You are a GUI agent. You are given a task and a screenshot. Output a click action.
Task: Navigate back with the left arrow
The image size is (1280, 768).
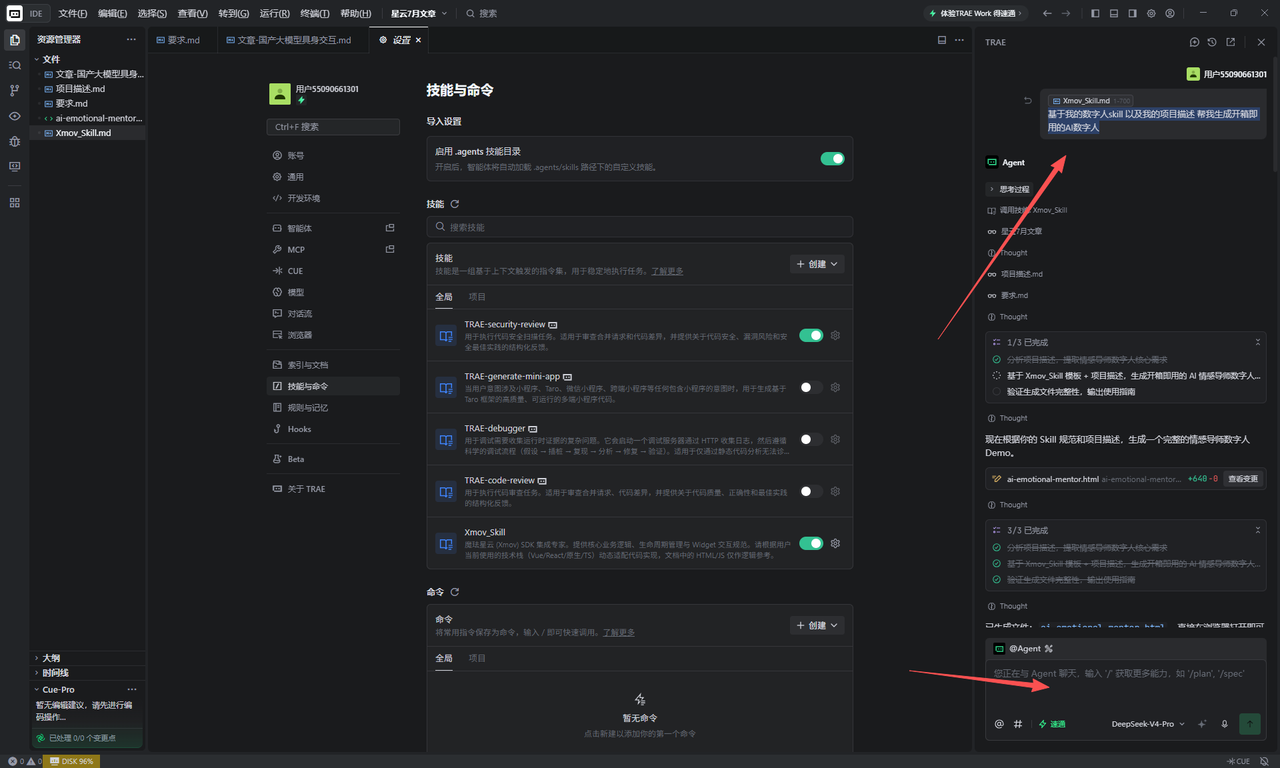1047,14
